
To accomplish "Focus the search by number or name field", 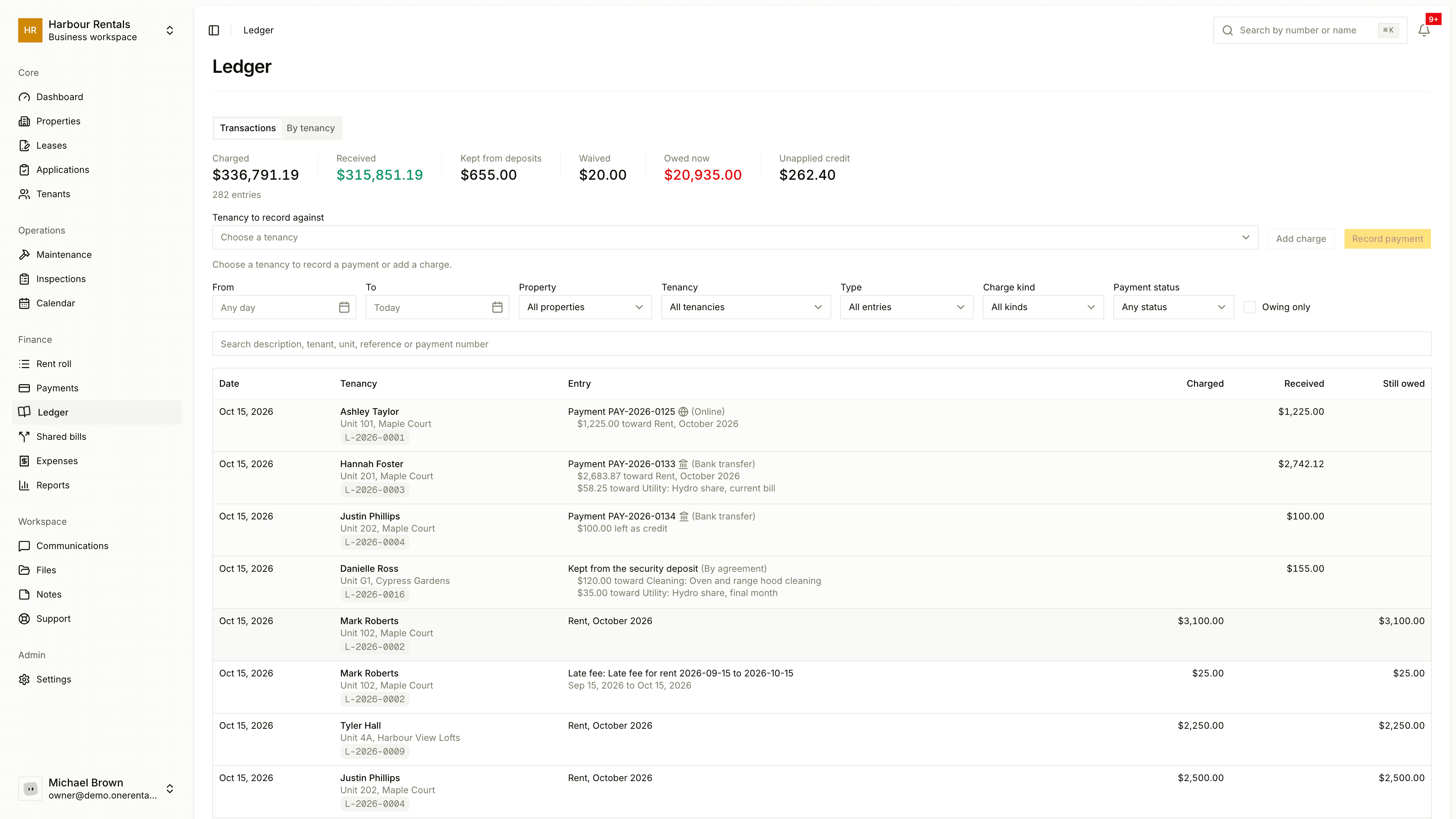I will point(1310,30).
